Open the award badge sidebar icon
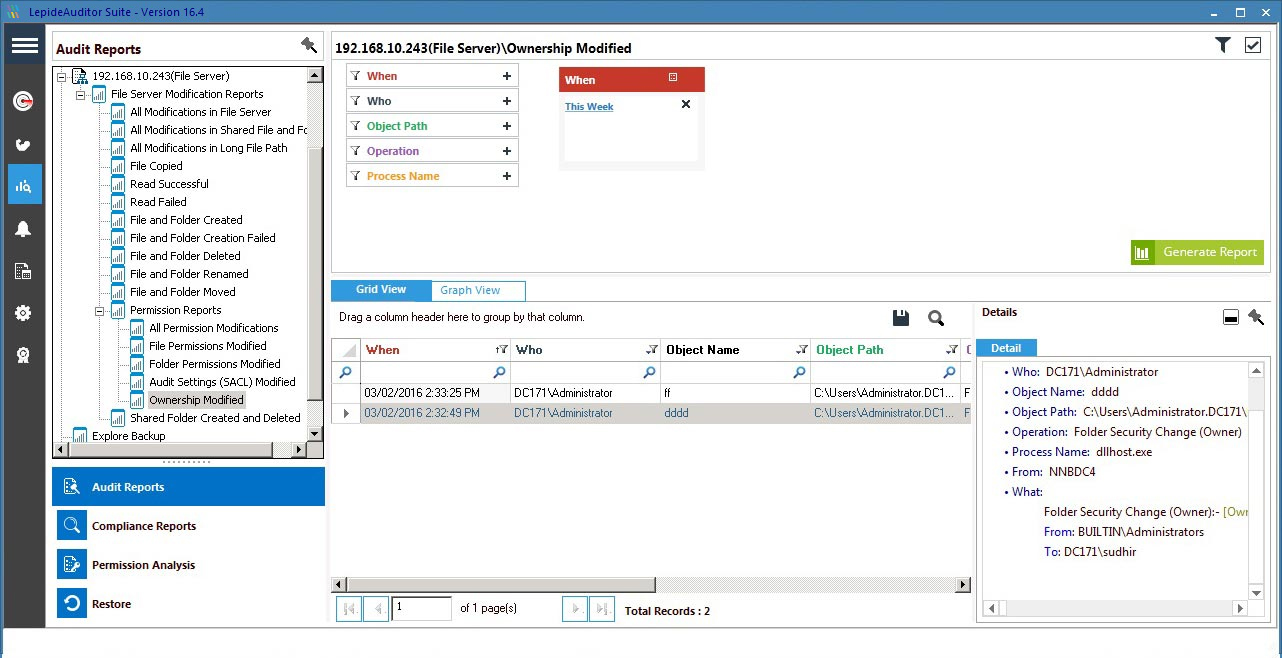 pyautogui.click(x=24, y=355)
